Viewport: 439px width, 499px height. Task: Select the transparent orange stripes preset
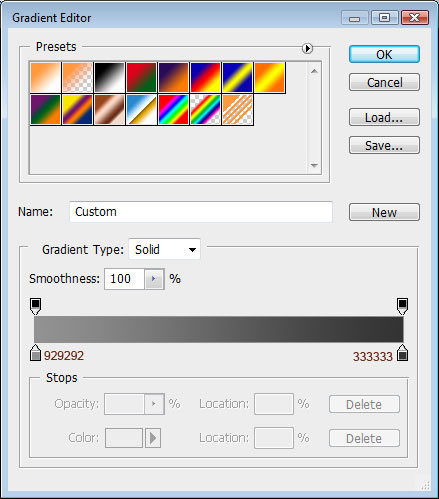coord(237,109)
